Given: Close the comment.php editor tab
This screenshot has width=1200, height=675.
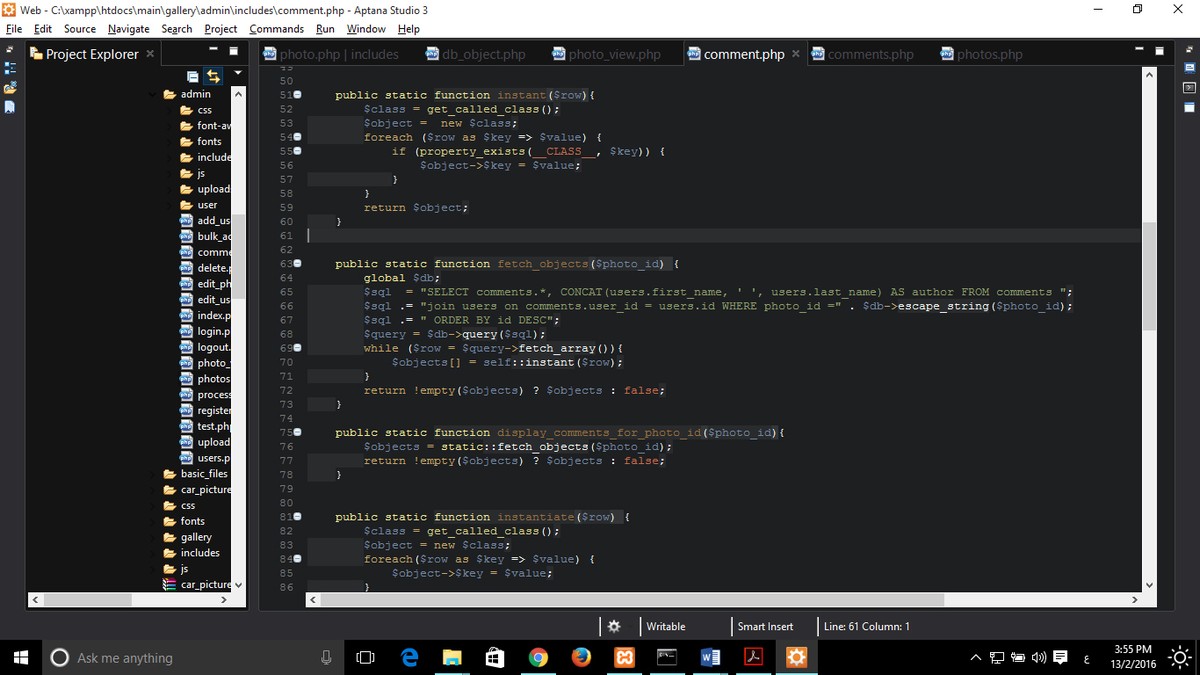Looking at the screenshot, I should [x=795, y=54].
